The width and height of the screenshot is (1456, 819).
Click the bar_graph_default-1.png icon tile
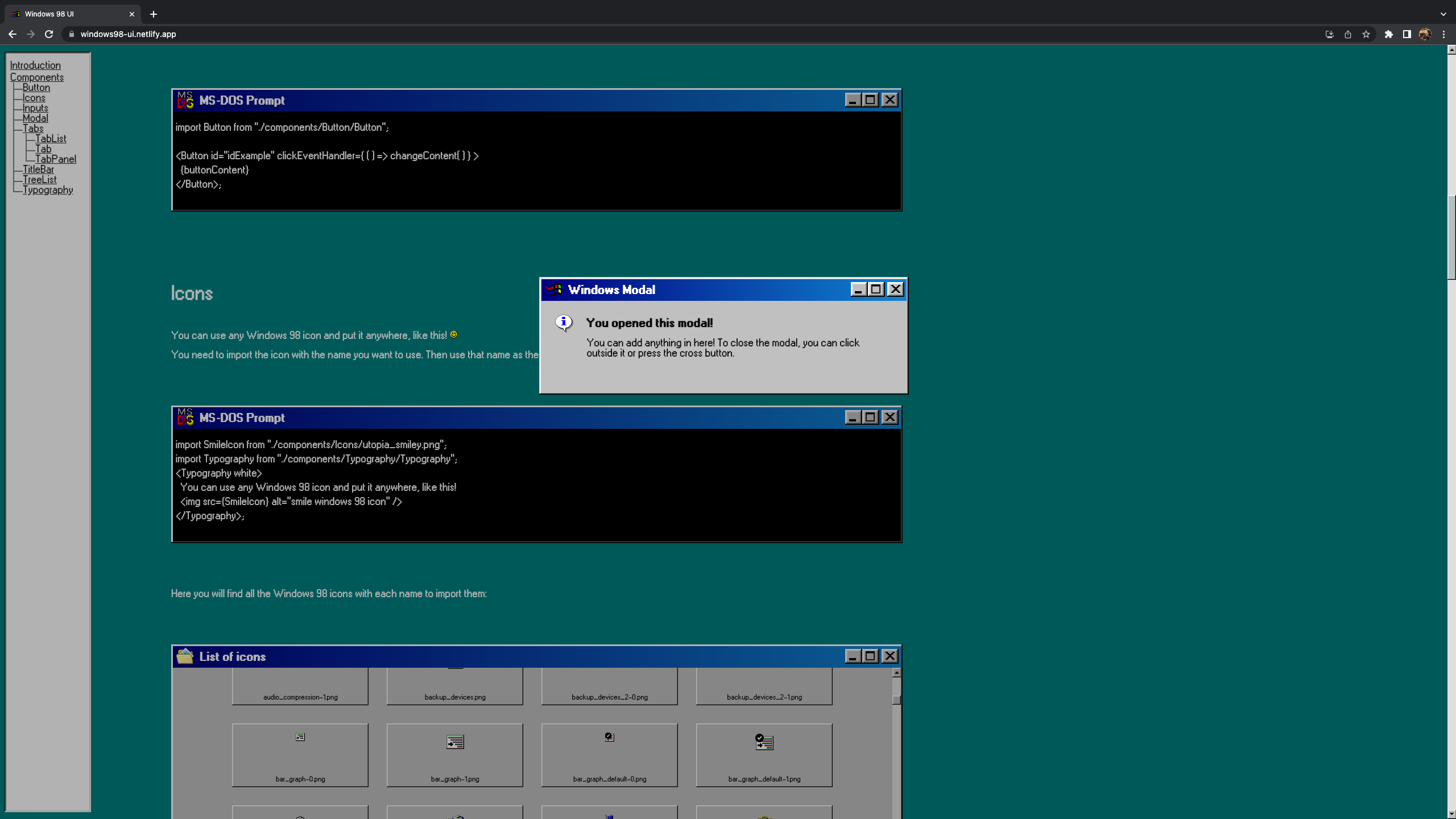[764, 755]
